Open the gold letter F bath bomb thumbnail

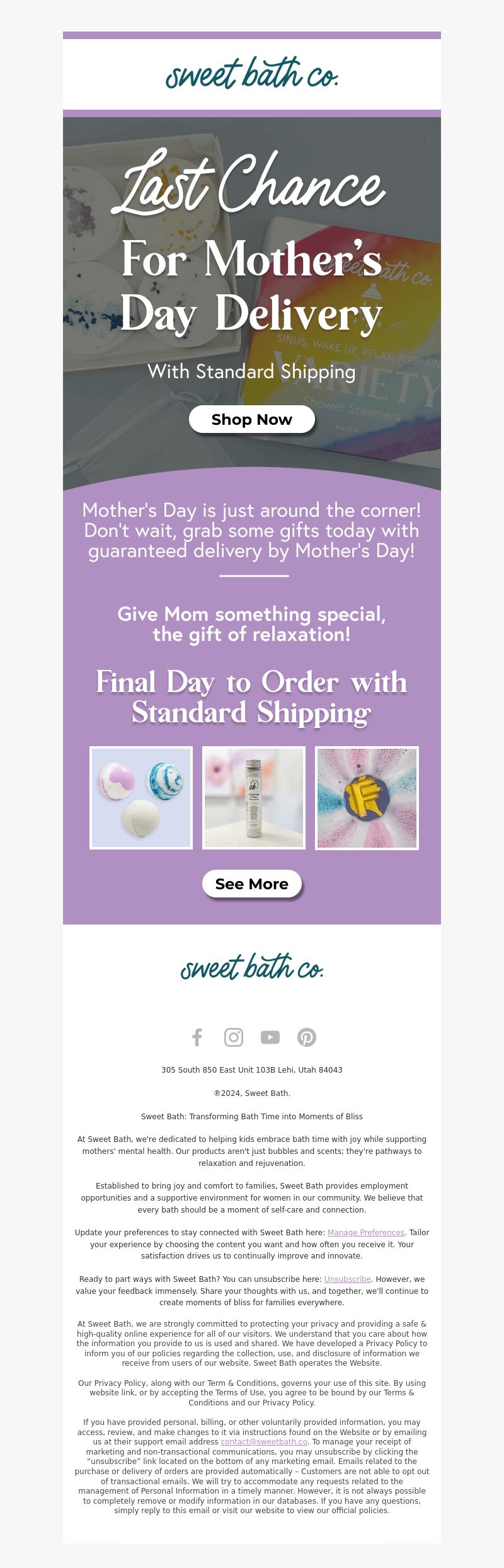367,798
